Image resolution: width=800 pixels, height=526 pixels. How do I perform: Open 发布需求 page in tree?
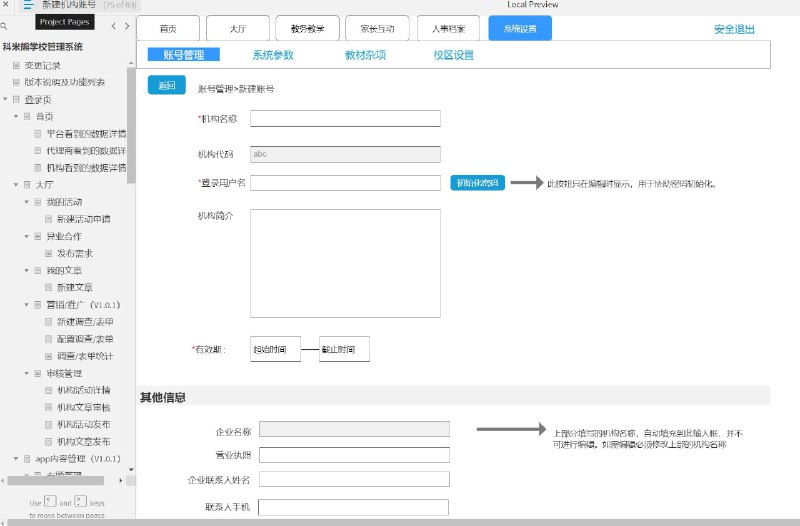click(x=75, y=254)
